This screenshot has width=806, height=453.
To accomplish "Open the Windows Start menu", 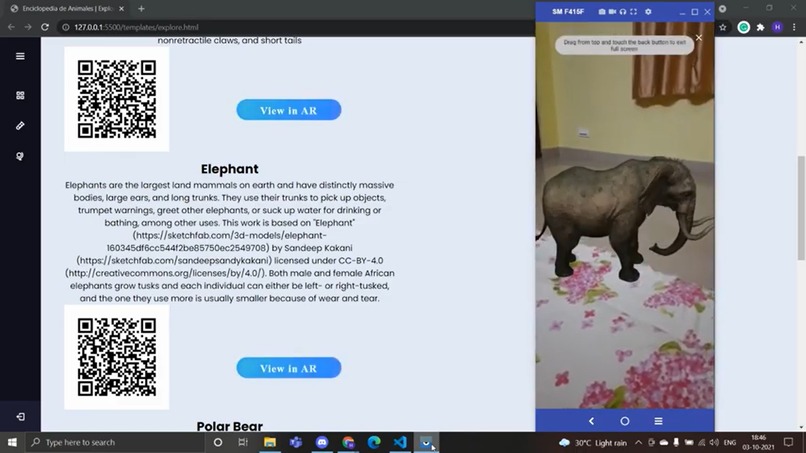I will [12, 442].
